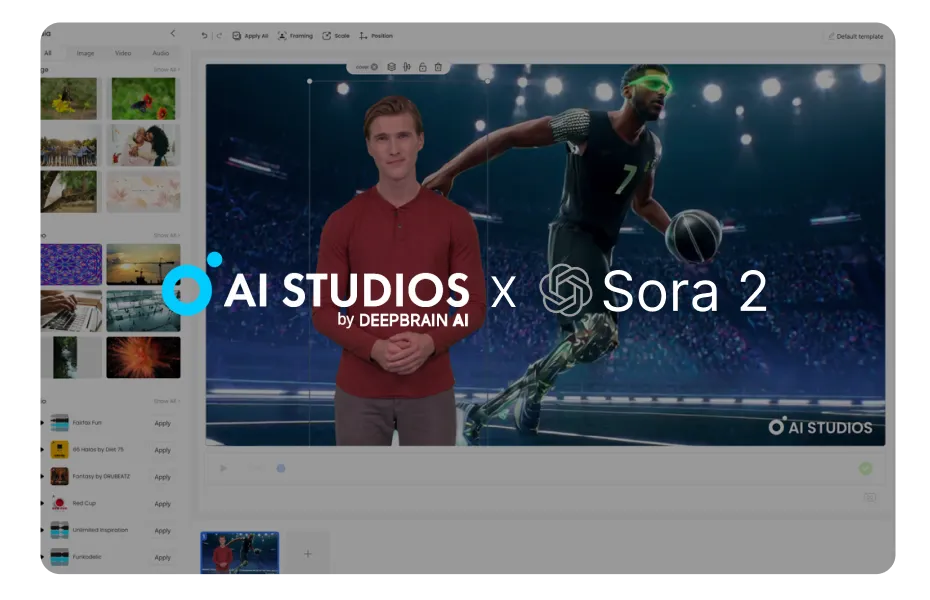Viewport: 930px width, 600px height.
Task: Click the top-left avatar selection handle
Action: coord(310,81)
